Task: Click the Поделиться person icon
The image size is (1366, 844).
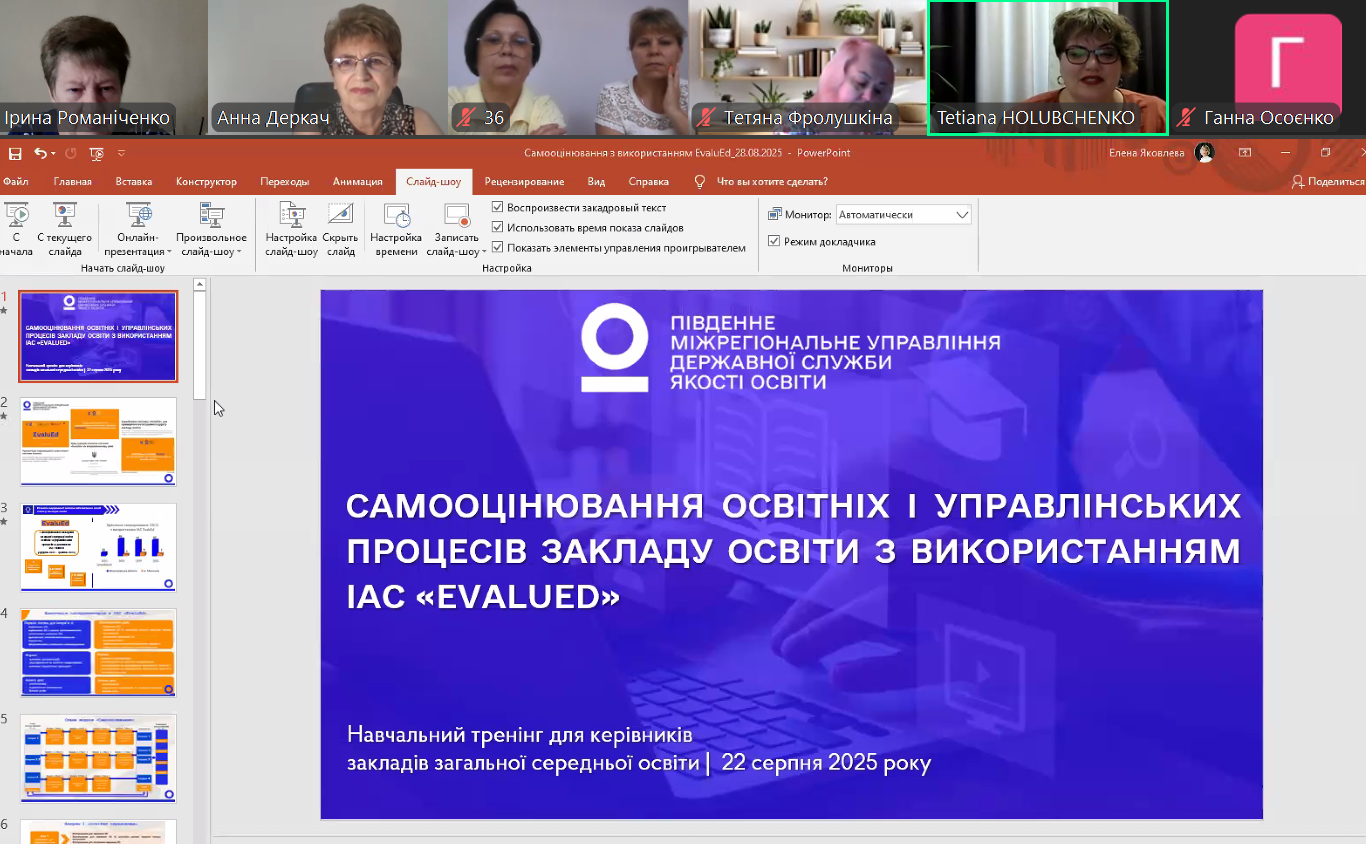Action: point(1297,182)
